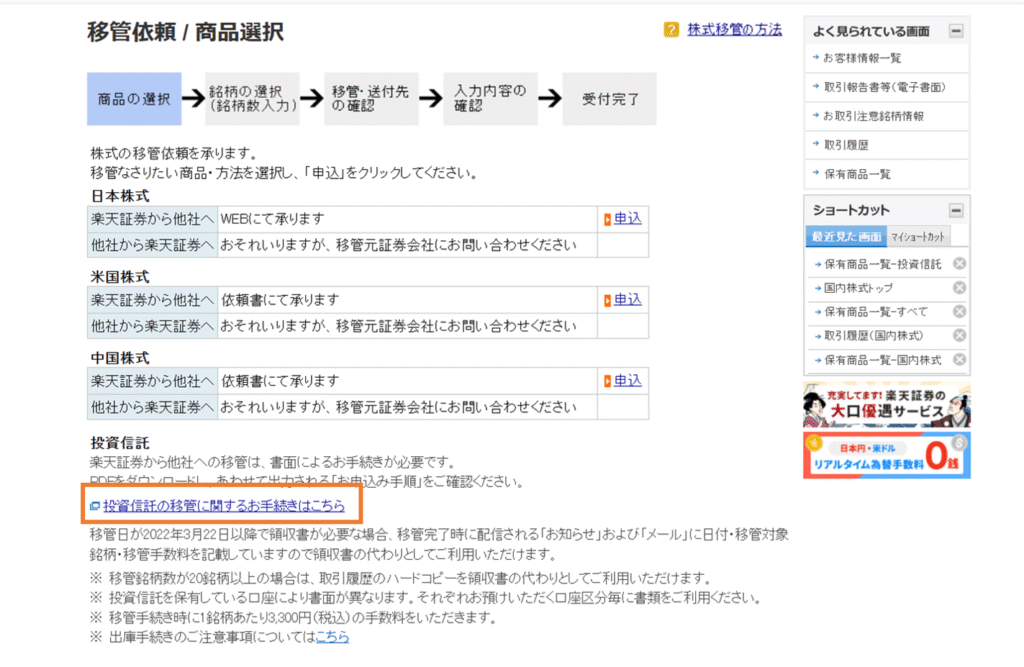Click 申込 for 米国株式 transfer
The width and height of the screenshot is (1024, 667).
[x=627, y=300]
